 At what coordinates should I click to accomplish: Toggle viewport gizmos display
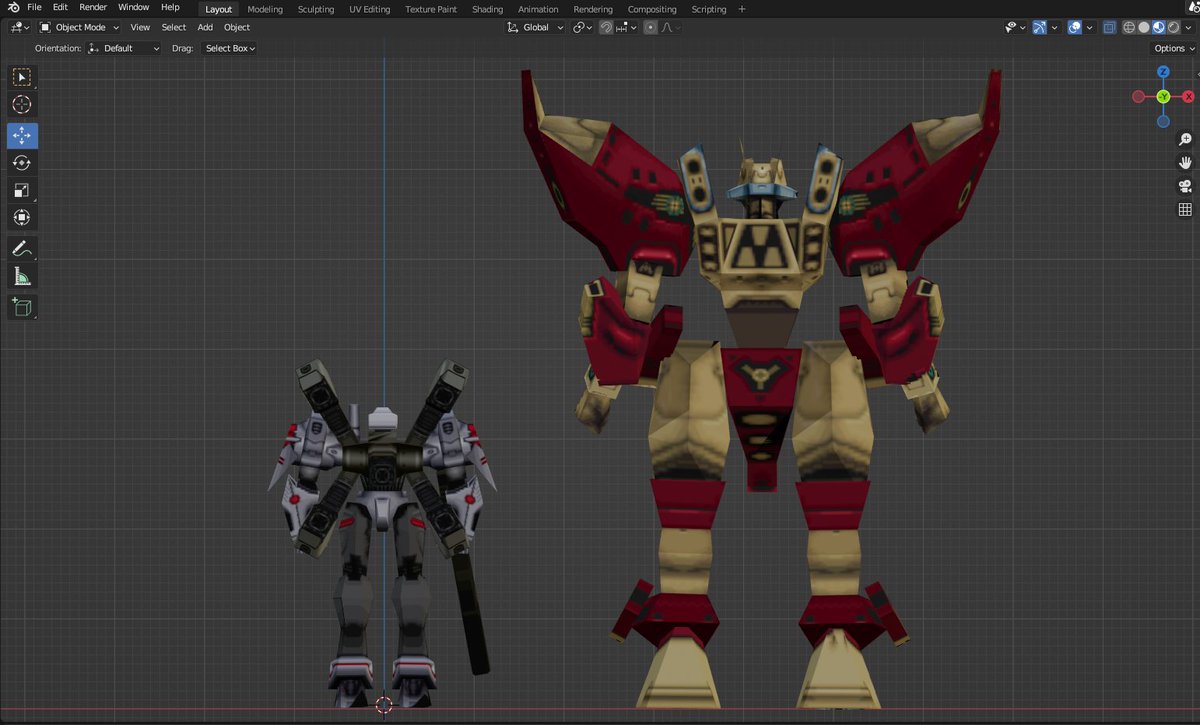tap(1040, 28)
